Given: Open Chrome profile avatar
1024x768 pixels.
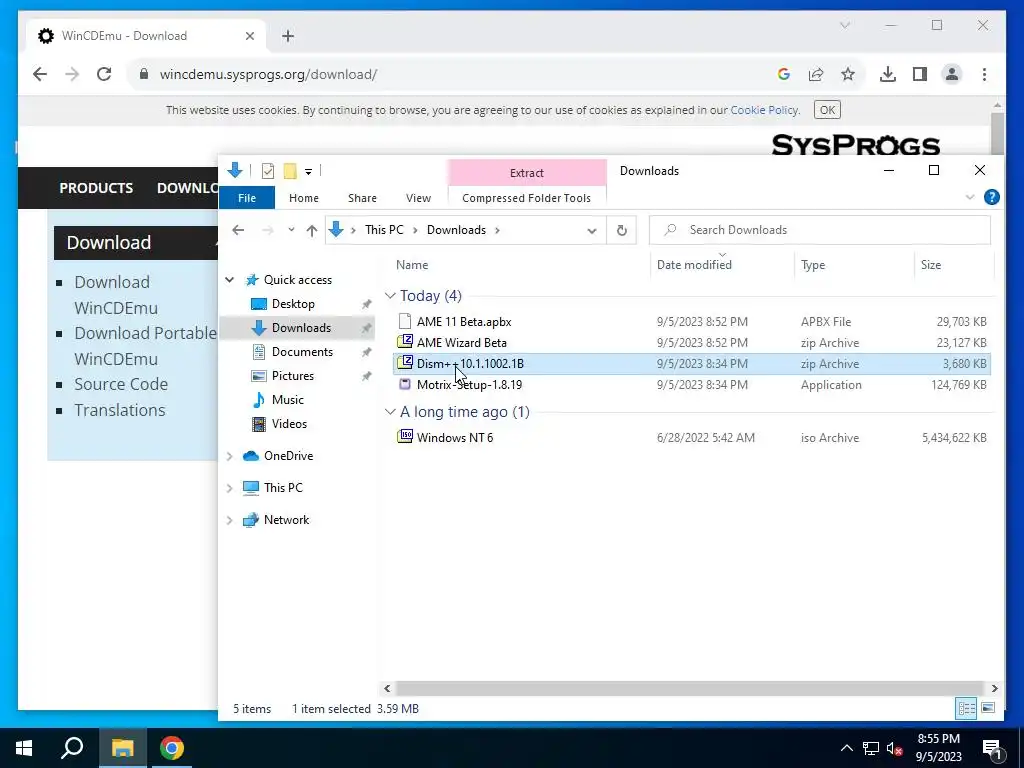Looking at the screenshot, I should (952, 74).
